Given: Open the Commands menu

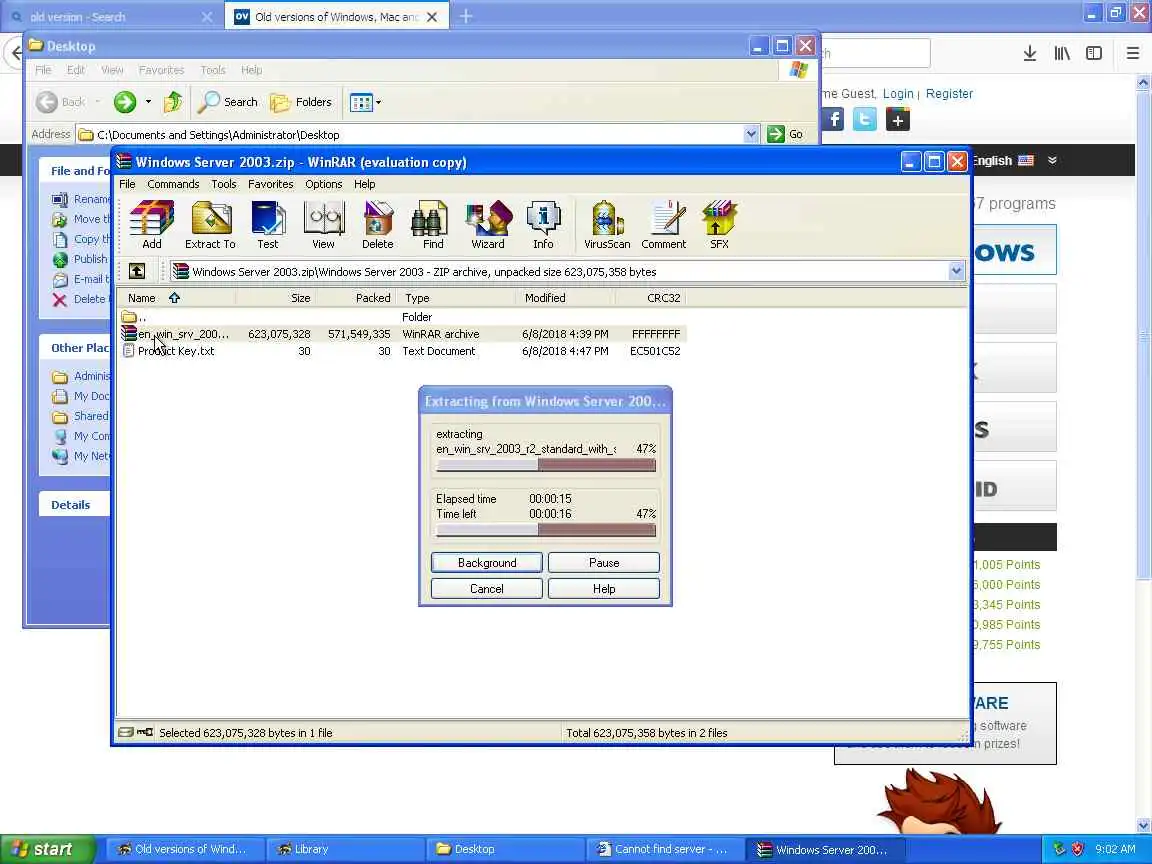Looking at the screenshot, I should pos(173,184).
